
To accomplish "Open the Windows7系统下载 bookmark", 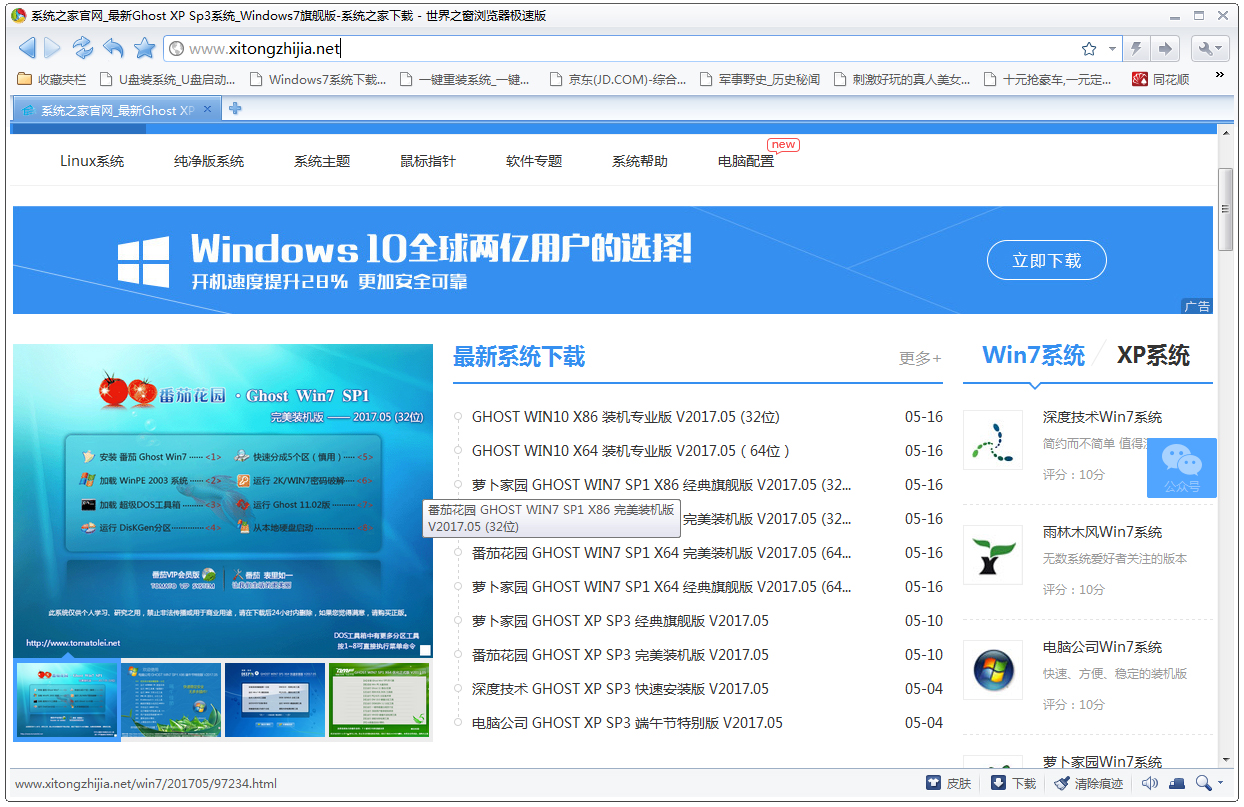I will pos(318,79).
